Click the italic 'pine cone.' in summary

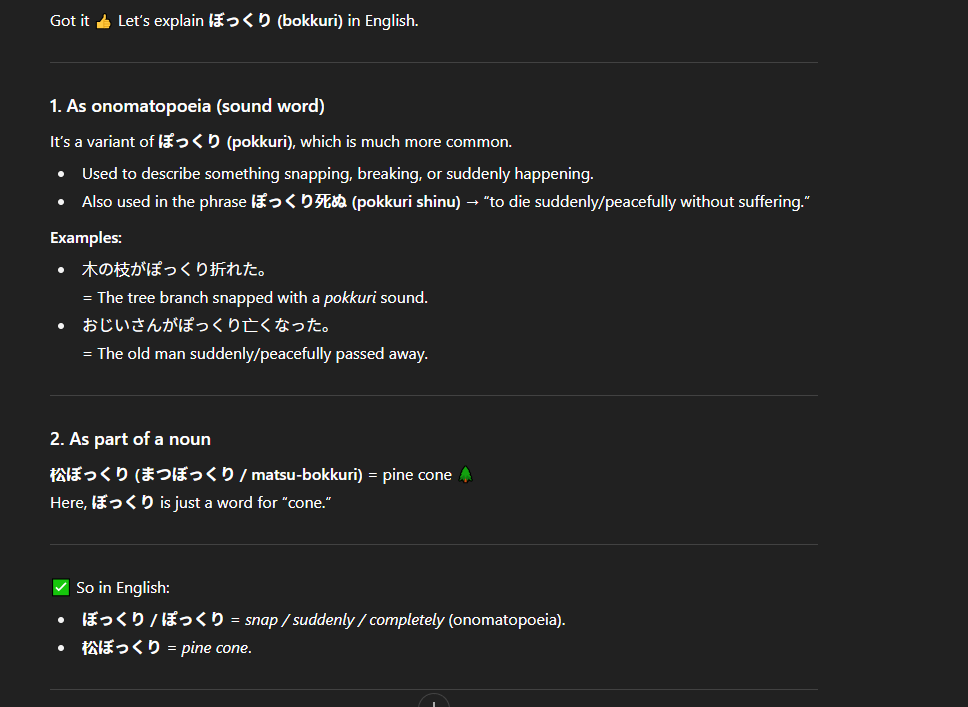(217, 648)
